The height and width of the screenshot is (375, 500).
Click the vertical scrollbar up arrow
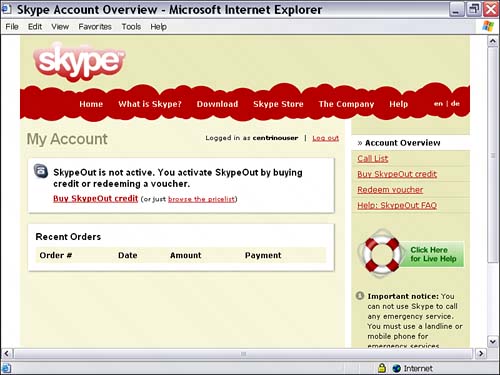tap(493, 41)
